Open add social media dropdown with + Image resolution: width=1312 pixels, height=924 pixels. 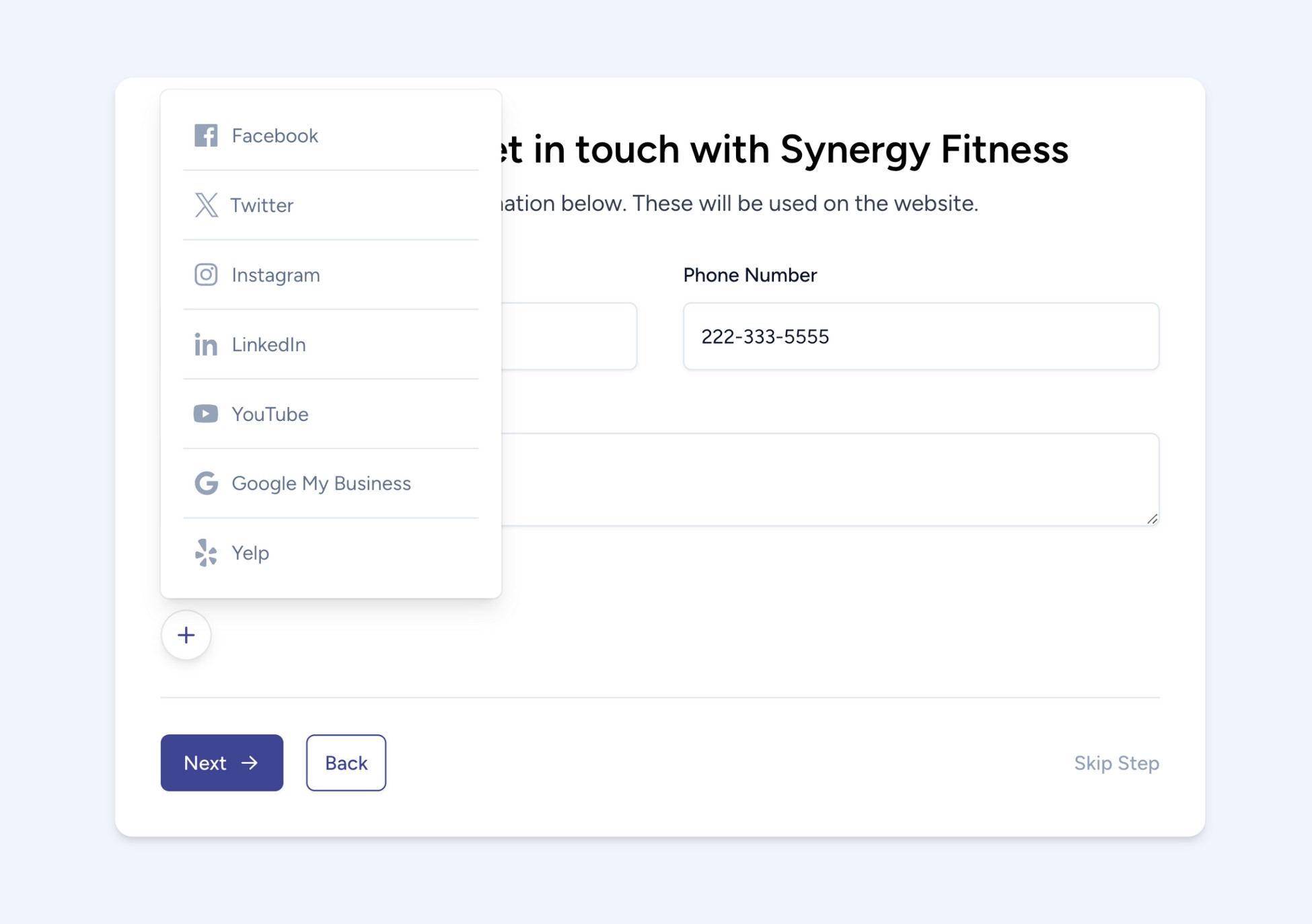186,634
